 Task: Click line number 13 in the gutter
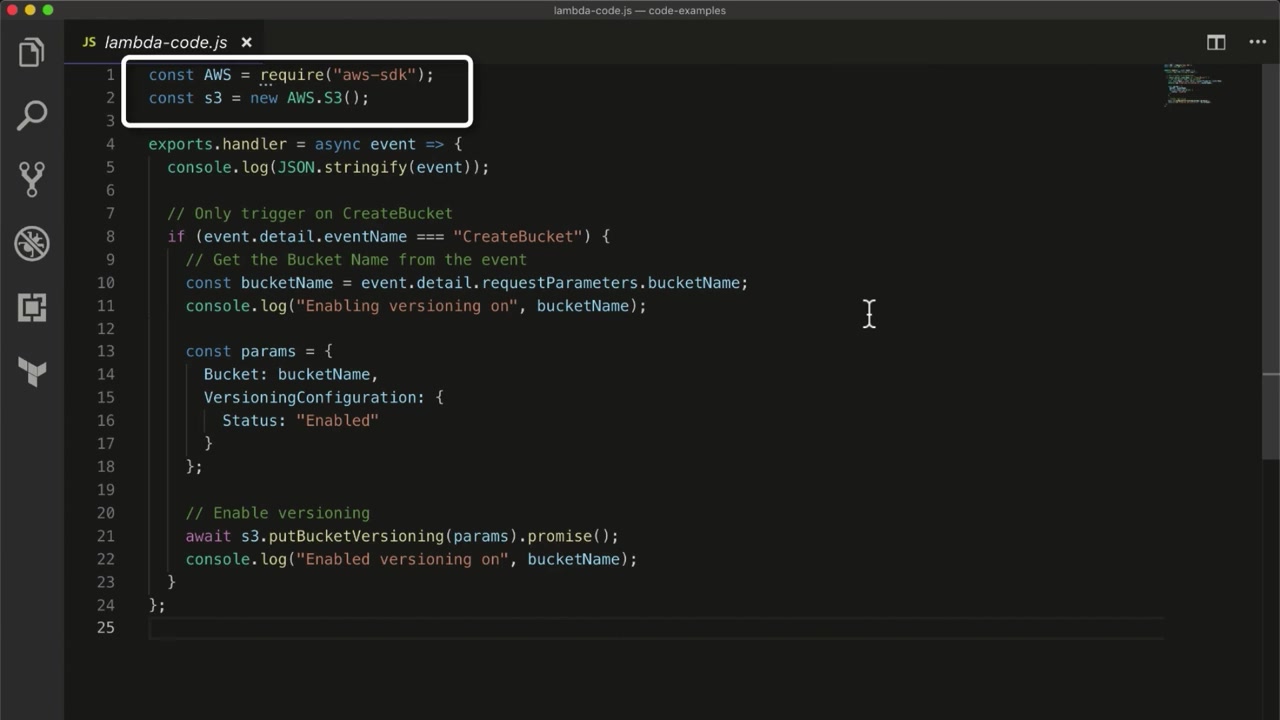pyautogui.click(x=106, y=351)
